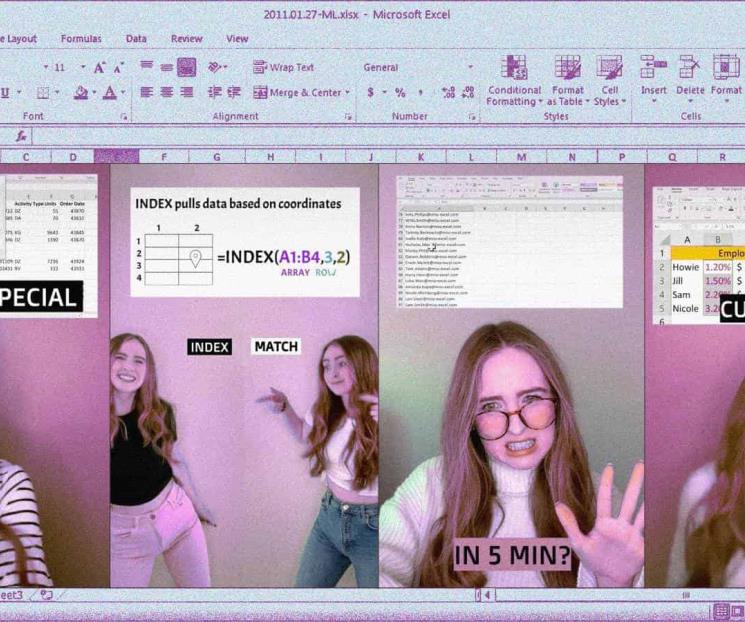Select column G header
This screenshot has height=622, width=745.
(x=217, y=156)
